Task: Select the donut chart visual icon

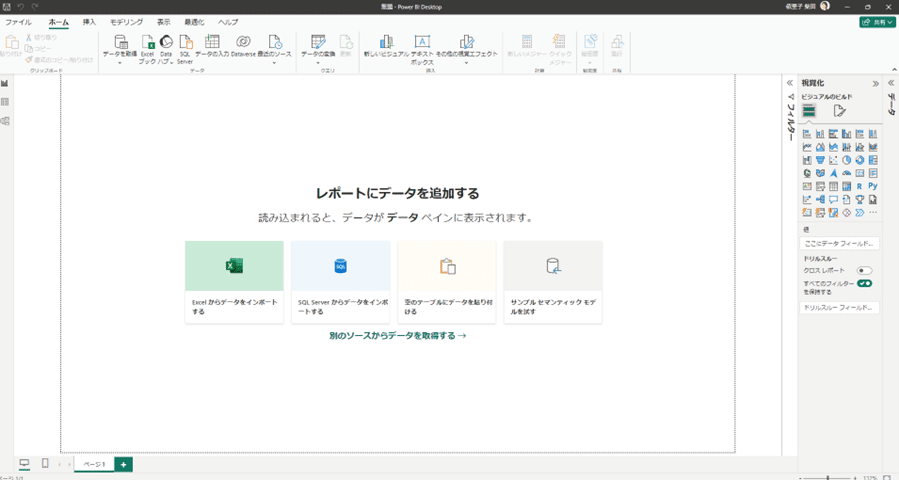Action: coord(859,160)
